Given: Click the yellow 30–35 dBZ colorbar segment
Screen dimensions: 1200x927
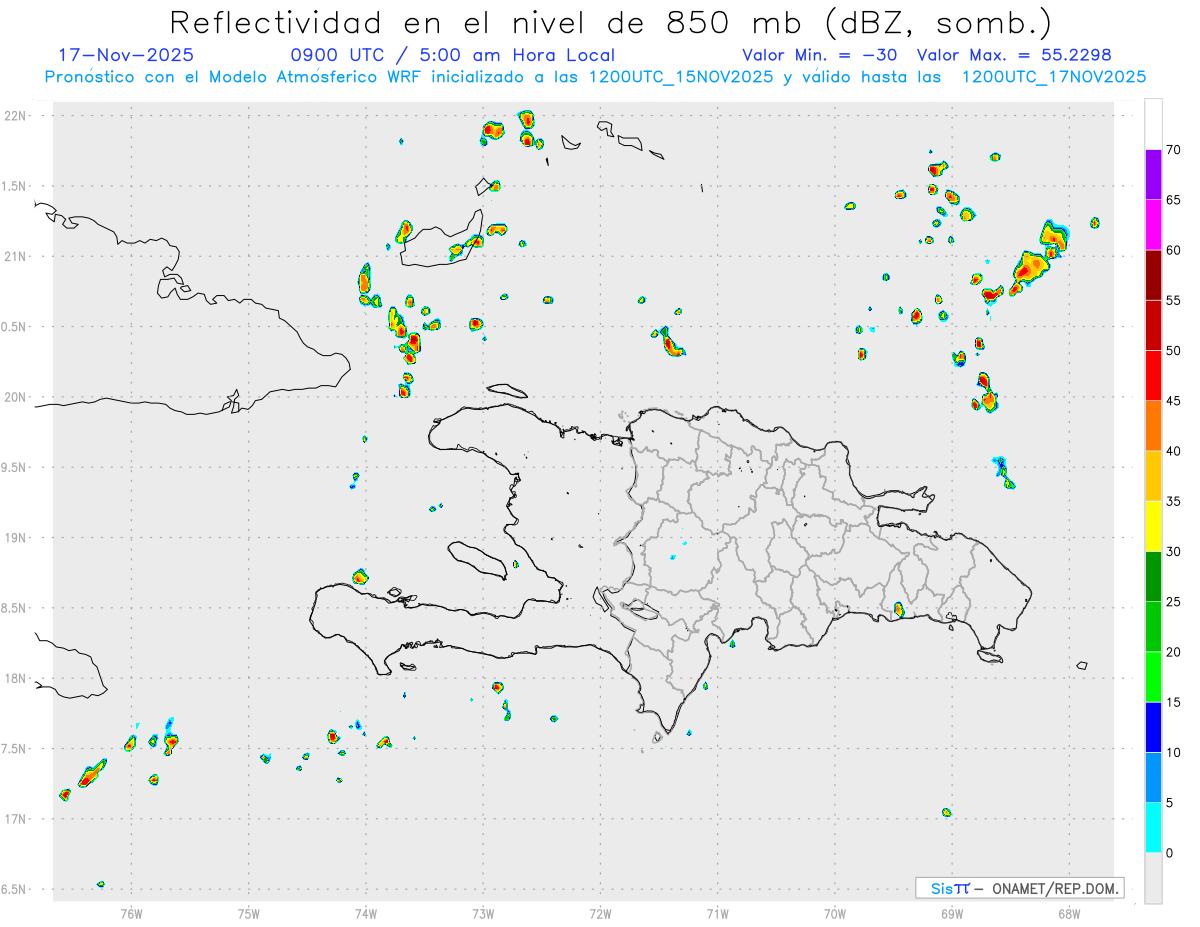Looking at the screenshot, I should click(1153, 526).
